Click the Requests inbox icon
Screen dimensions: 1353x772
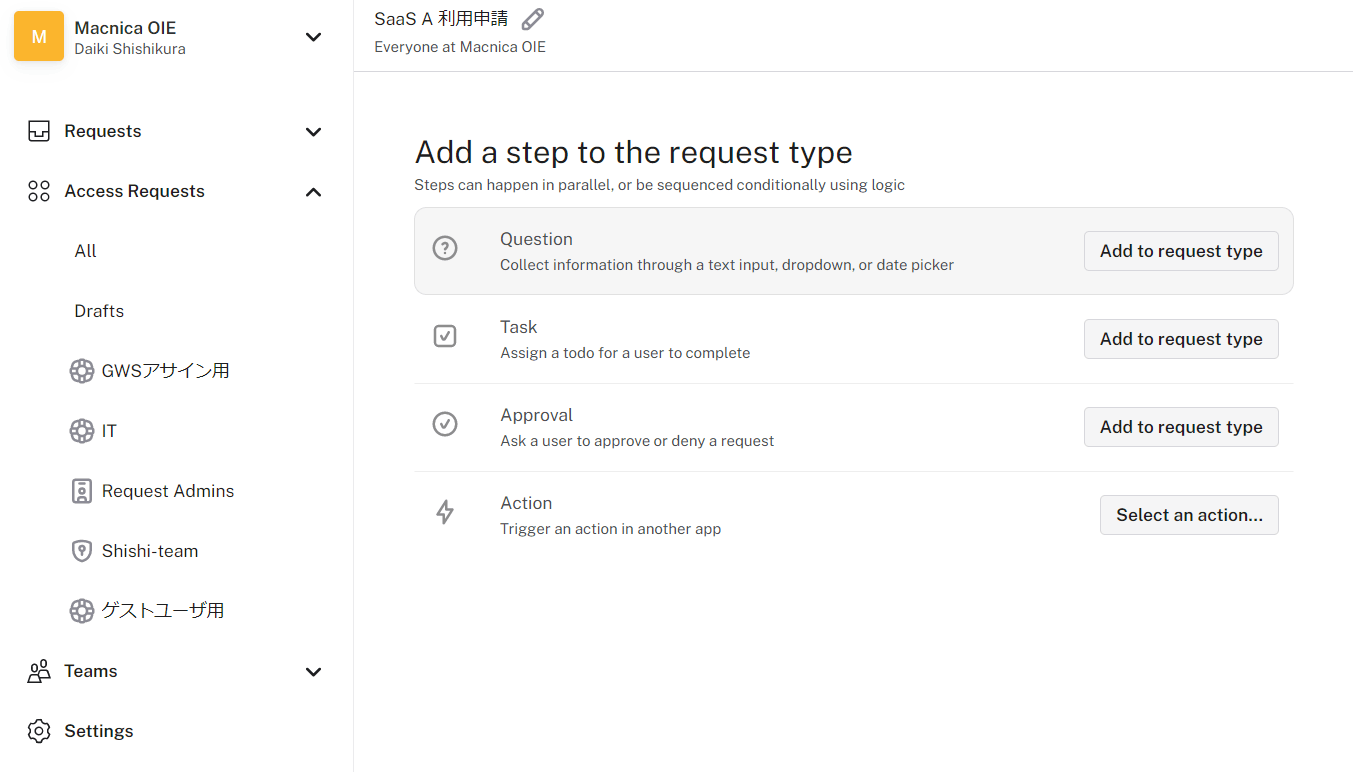click(x=39, y=131)
